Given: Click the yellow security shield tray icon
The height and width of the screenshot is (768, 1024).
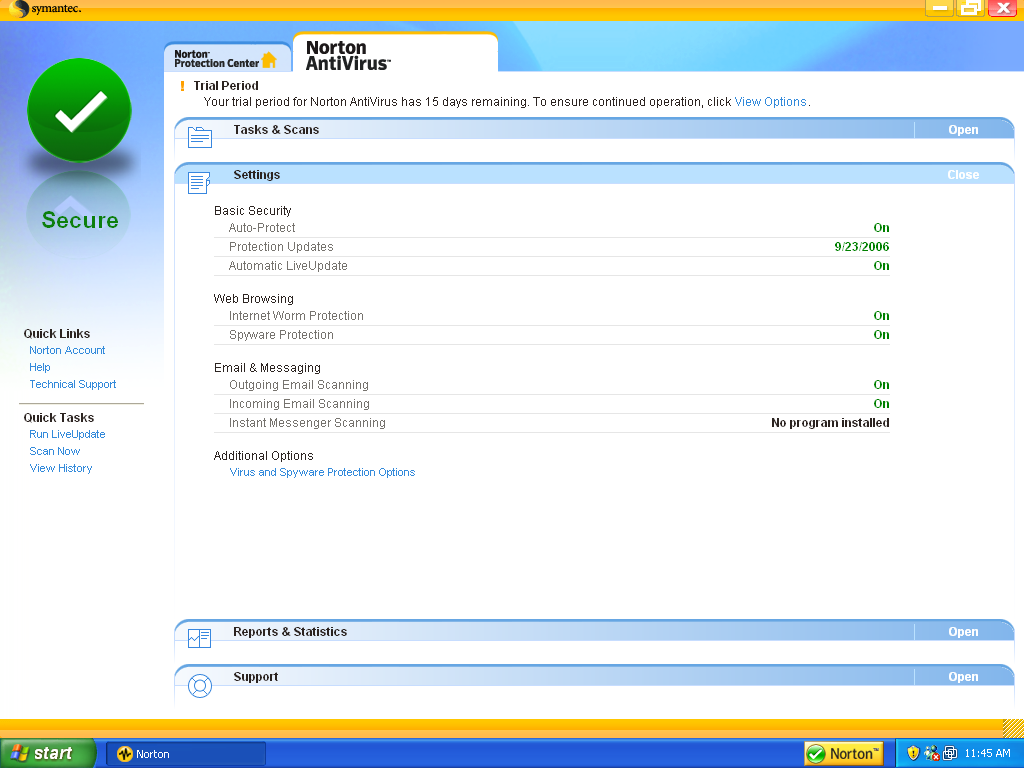Looking at the screenshot, I should point(913,754).
